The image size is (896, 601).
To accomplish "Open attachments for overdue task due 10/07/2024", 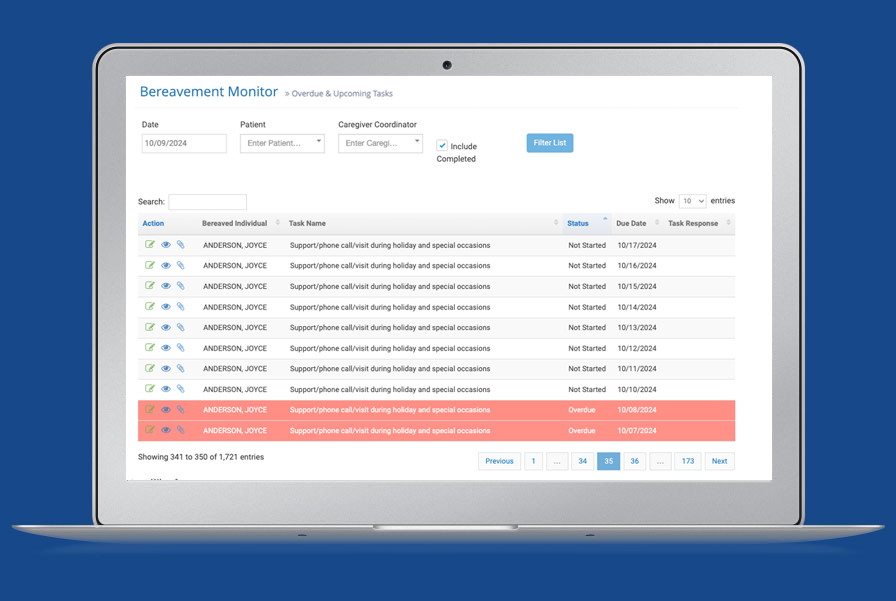I will point(181,430).
